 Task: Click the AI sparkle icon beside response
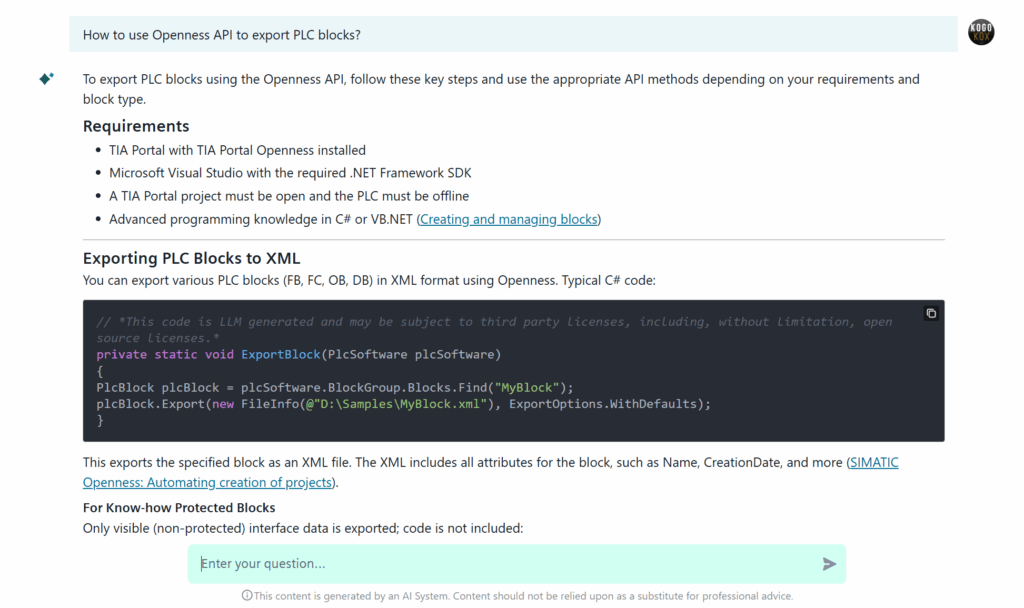point(46,80)
